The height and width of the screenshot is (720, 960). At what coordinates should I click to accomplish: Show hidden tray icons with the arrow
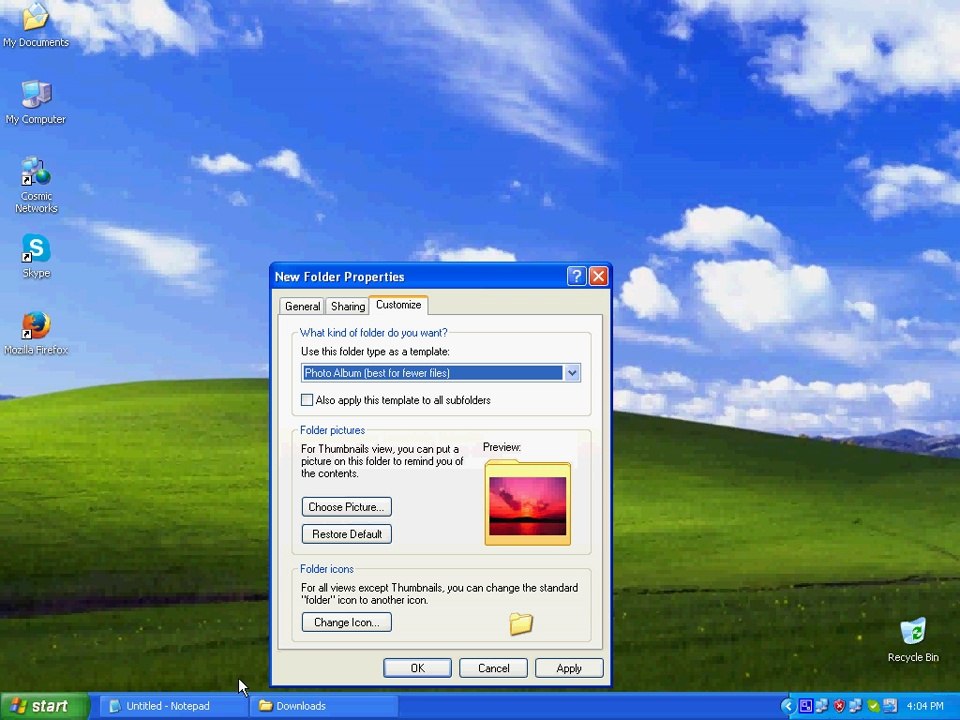pos(788,706)
